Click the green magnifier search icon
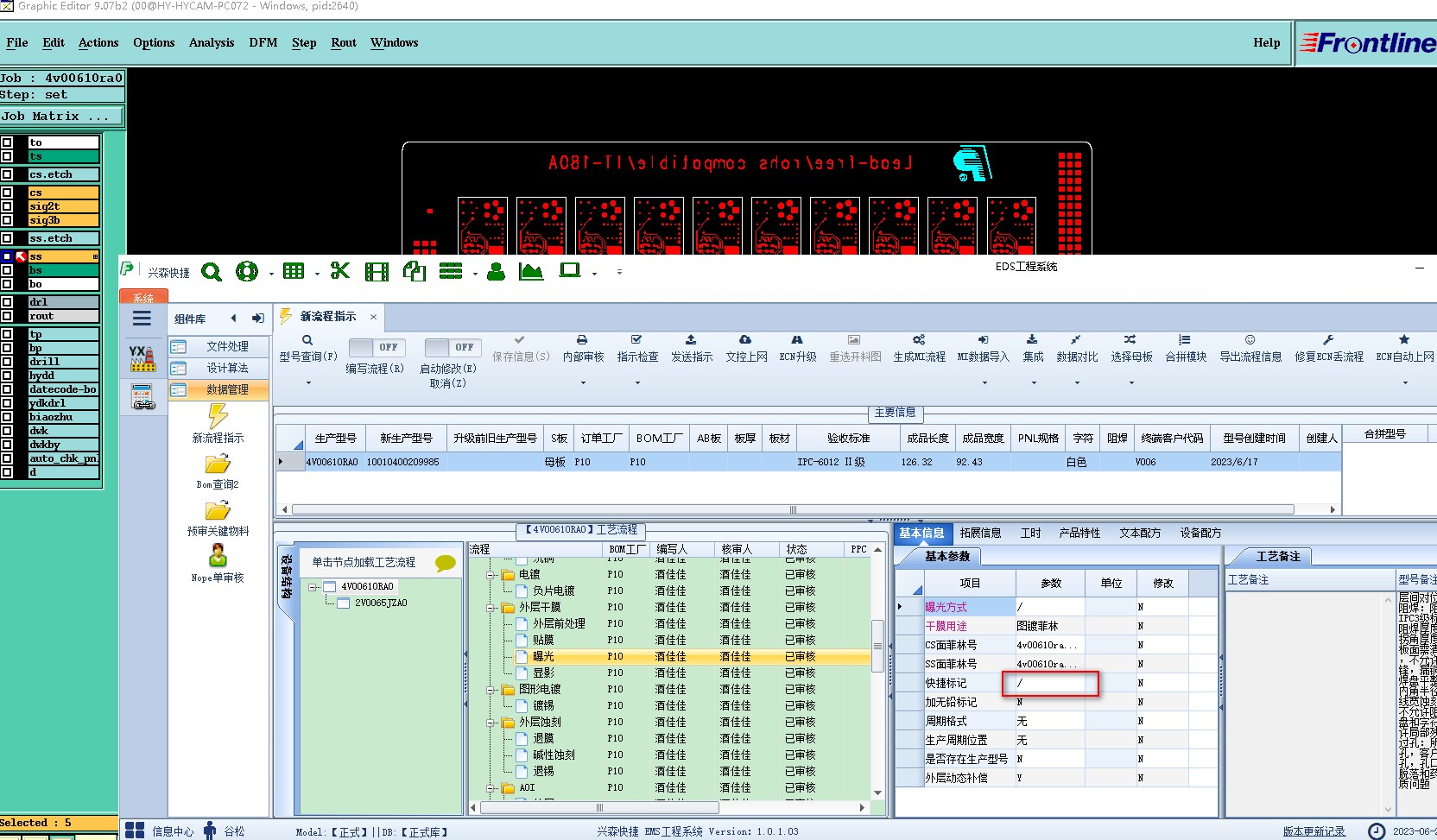Image resolution: width=1437 pixels, height=840 pixels. [212, 272]
